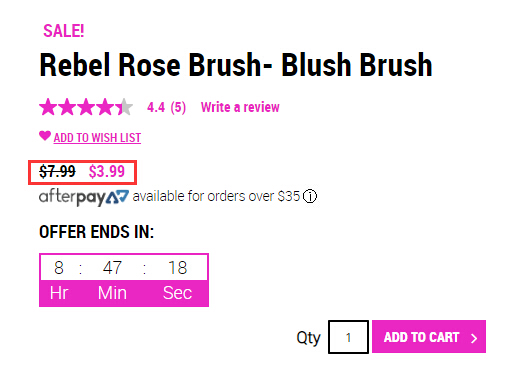Click the third pink rating star

click(86, 107)
